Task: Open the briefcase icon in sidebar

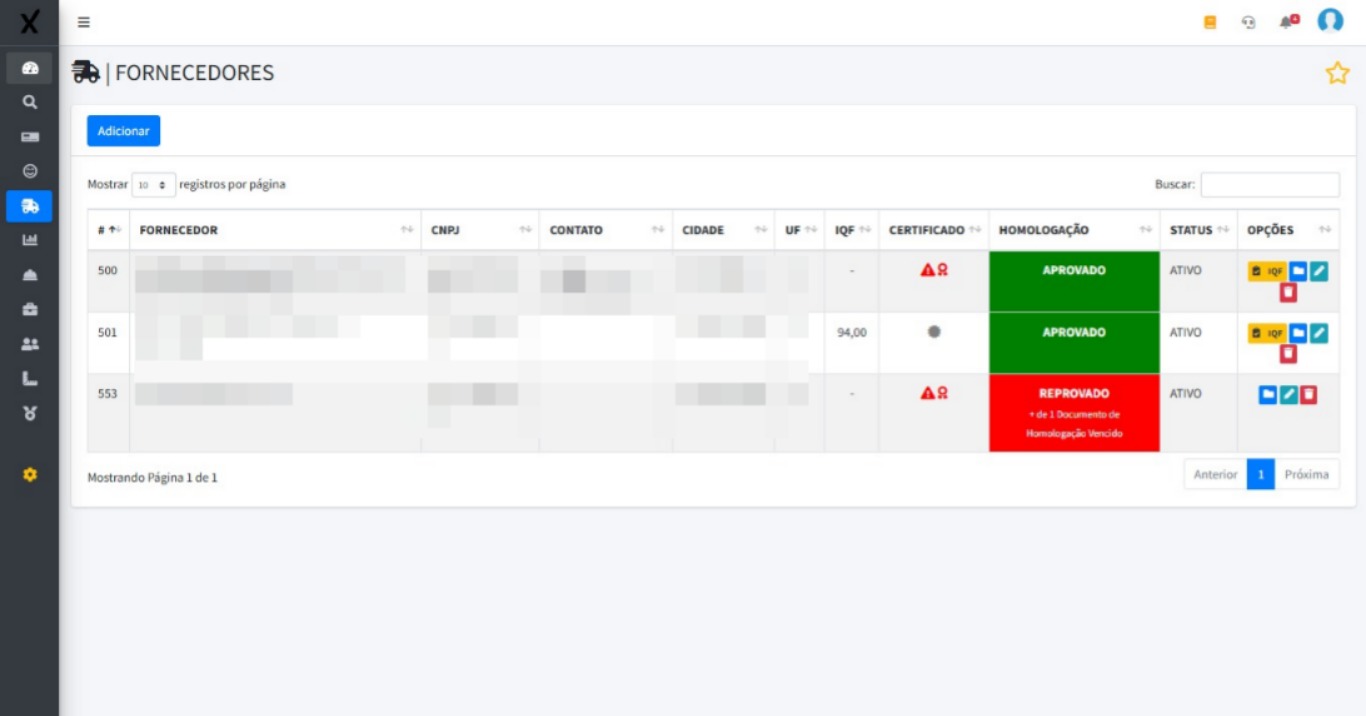Action: click(30, 309)
